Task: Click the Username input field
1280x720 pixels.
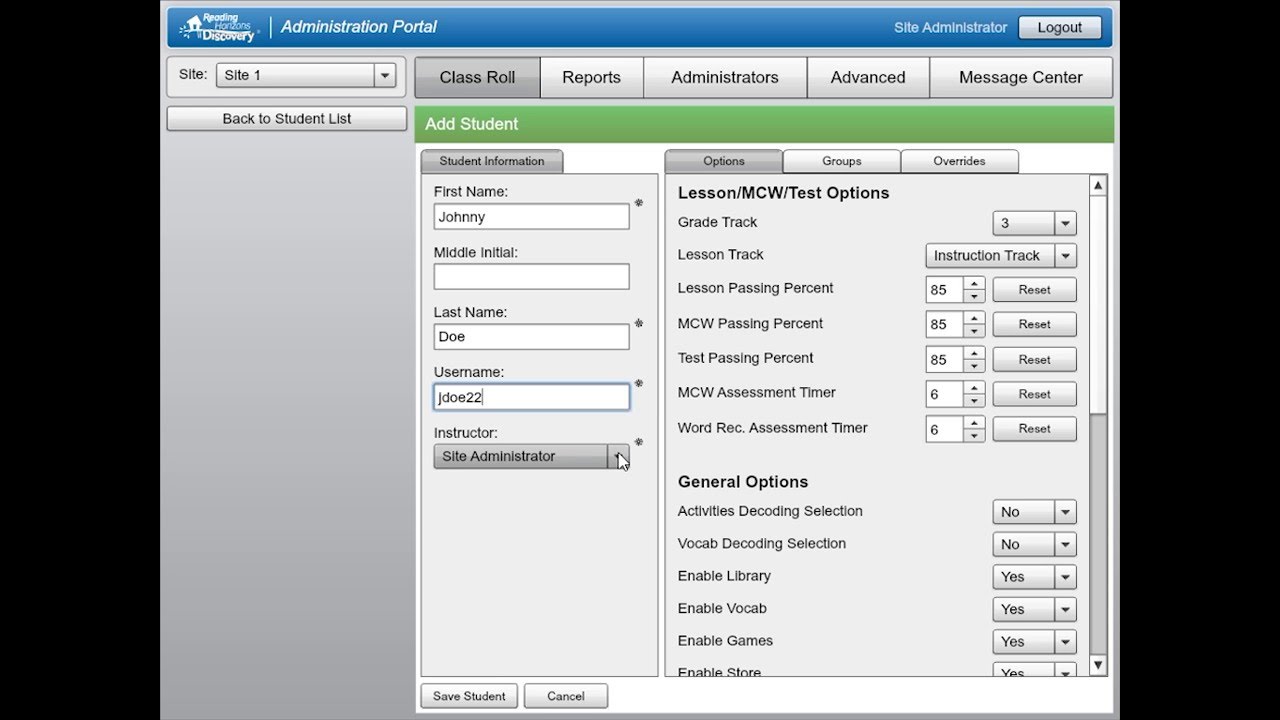Action: tap(531, 397)
